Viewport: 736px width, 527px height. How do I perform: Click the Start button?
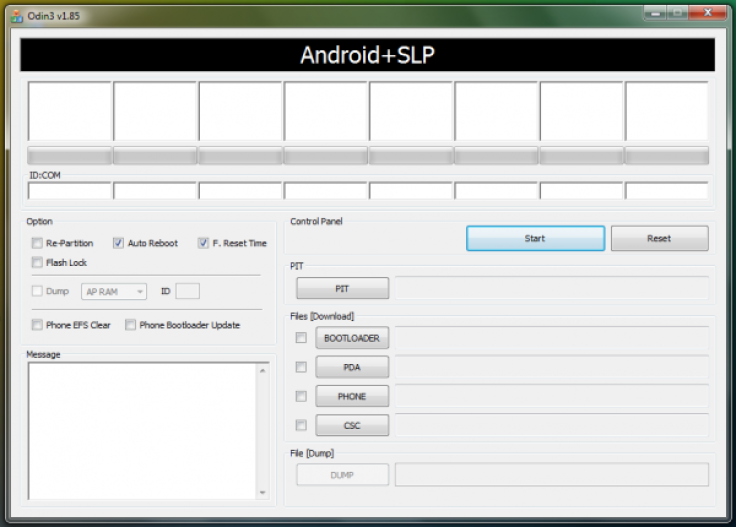(535, 238)
